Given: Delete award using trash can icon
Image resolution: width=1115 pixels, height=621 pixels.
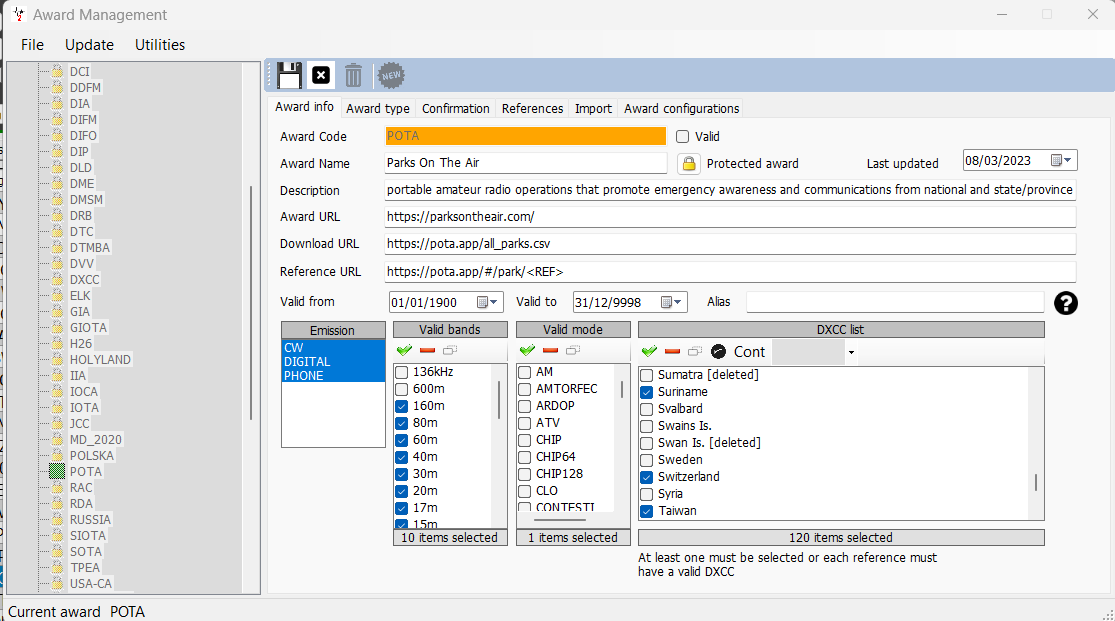Looking at the screenshot, I should pos(353,75).
